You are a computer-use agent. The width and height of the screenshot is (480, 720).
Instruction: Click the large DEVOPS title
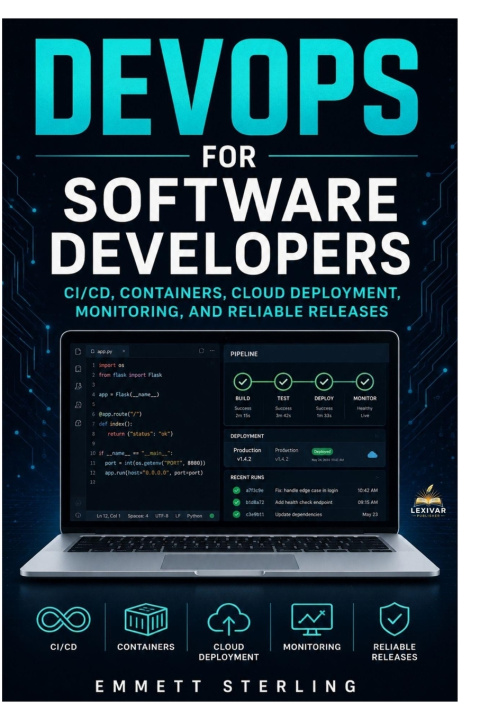pos(226,87)
